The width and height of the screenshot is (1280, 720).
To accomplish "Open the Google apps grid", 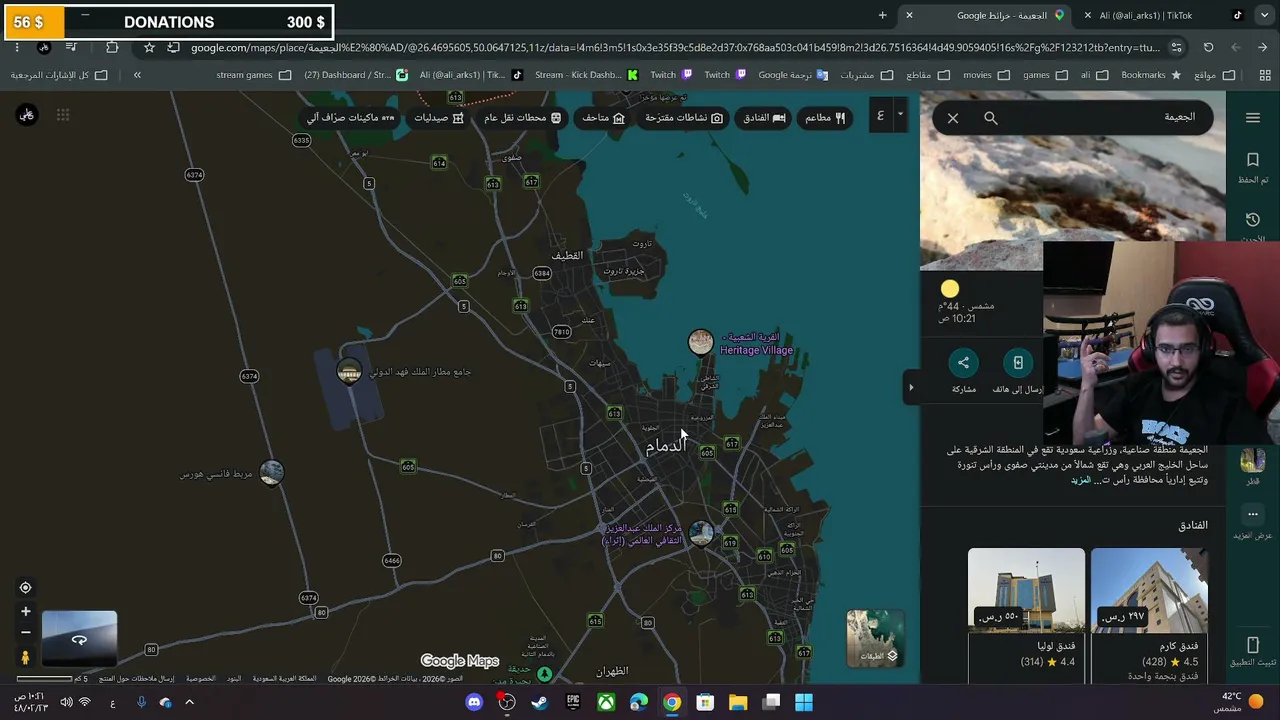I will [x=63, y=116].
